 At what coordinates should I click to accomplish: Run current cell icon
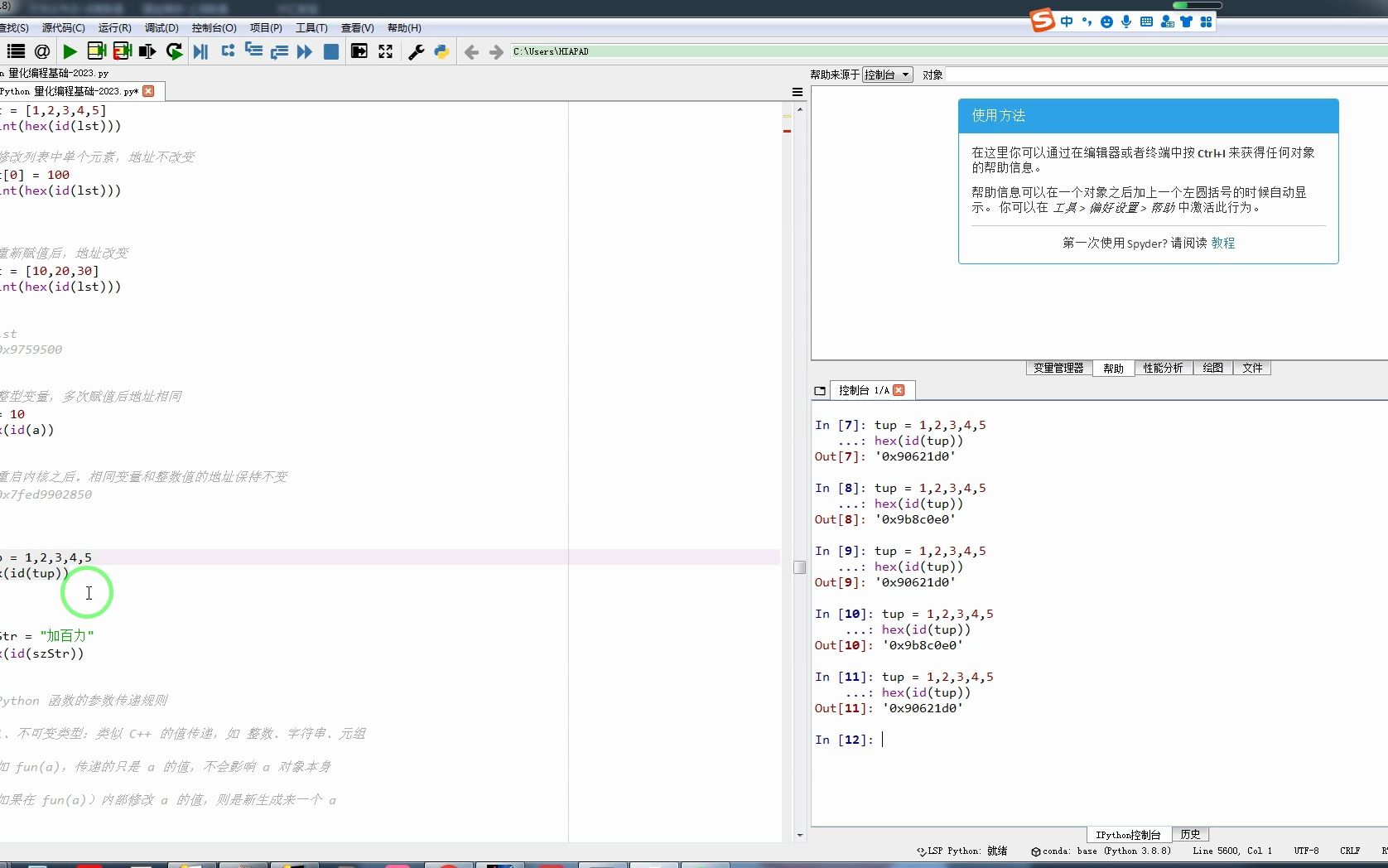(x=96, y=51)
